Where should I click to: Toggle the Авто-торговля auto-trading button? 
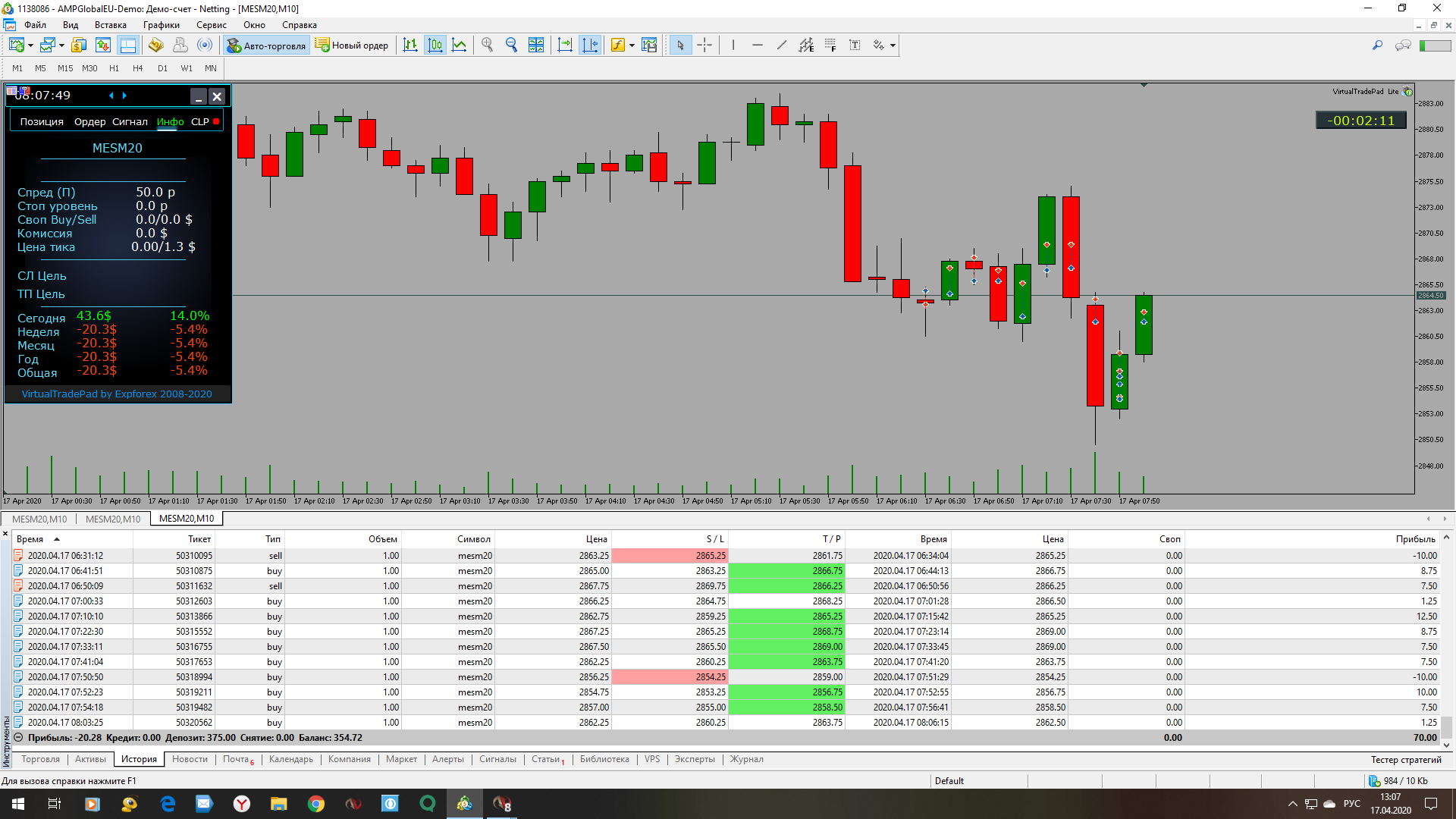pyautogui.click(x=266, y=45)
